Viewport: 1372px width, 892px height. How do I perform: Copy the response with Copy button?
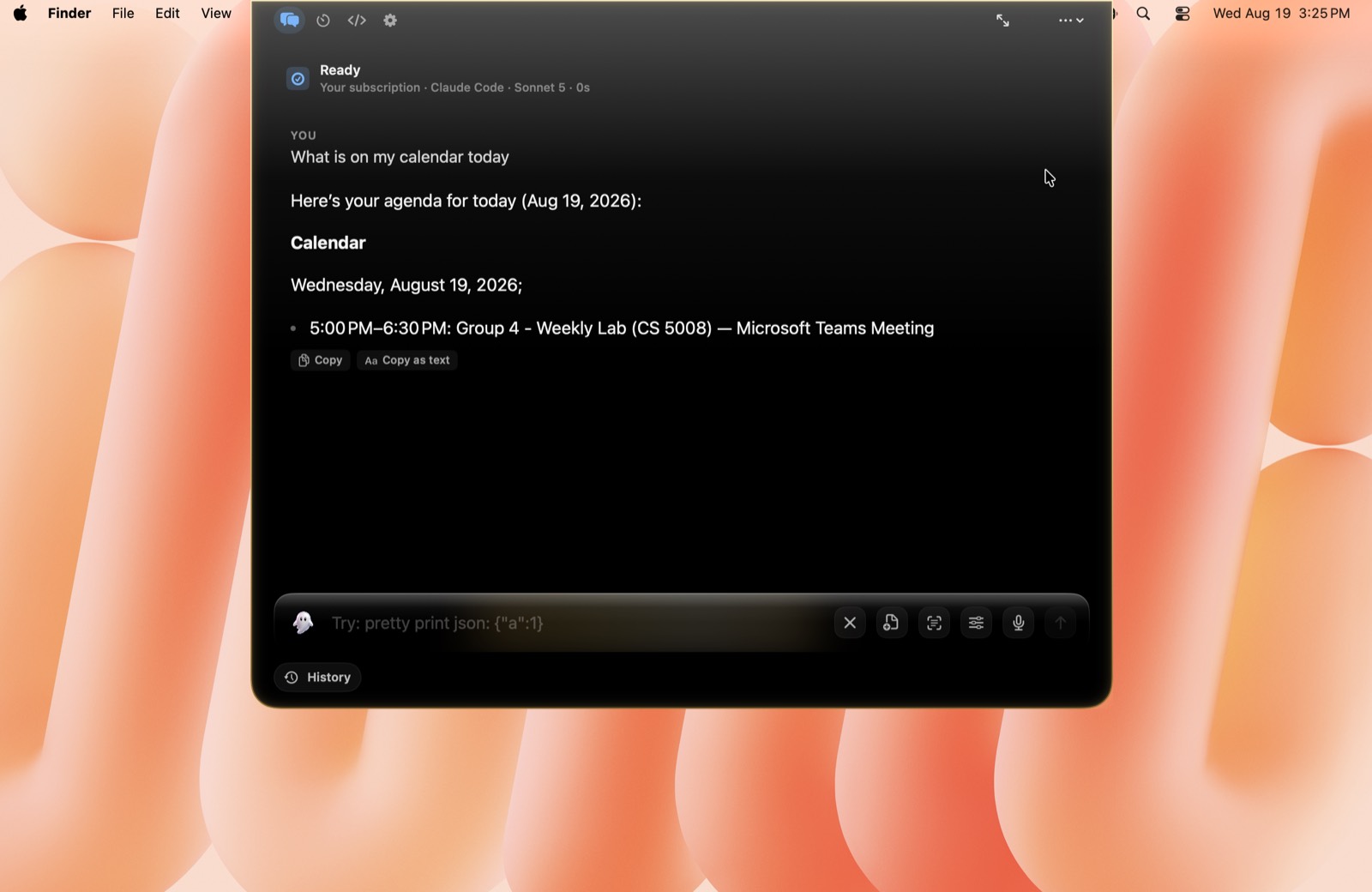click(320, 360)
